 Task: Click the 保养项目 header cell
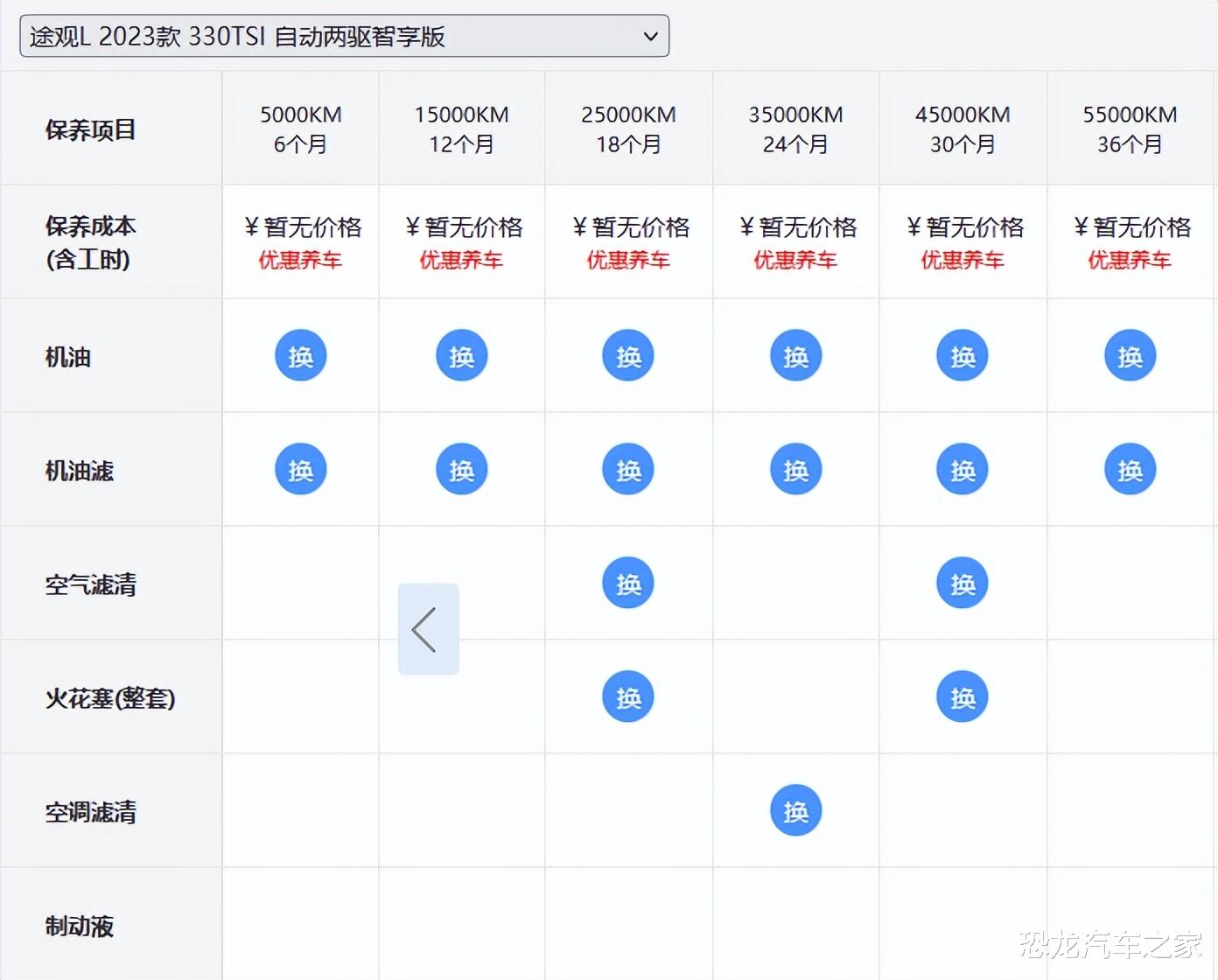pyautogui.click(x=111, y=129)
